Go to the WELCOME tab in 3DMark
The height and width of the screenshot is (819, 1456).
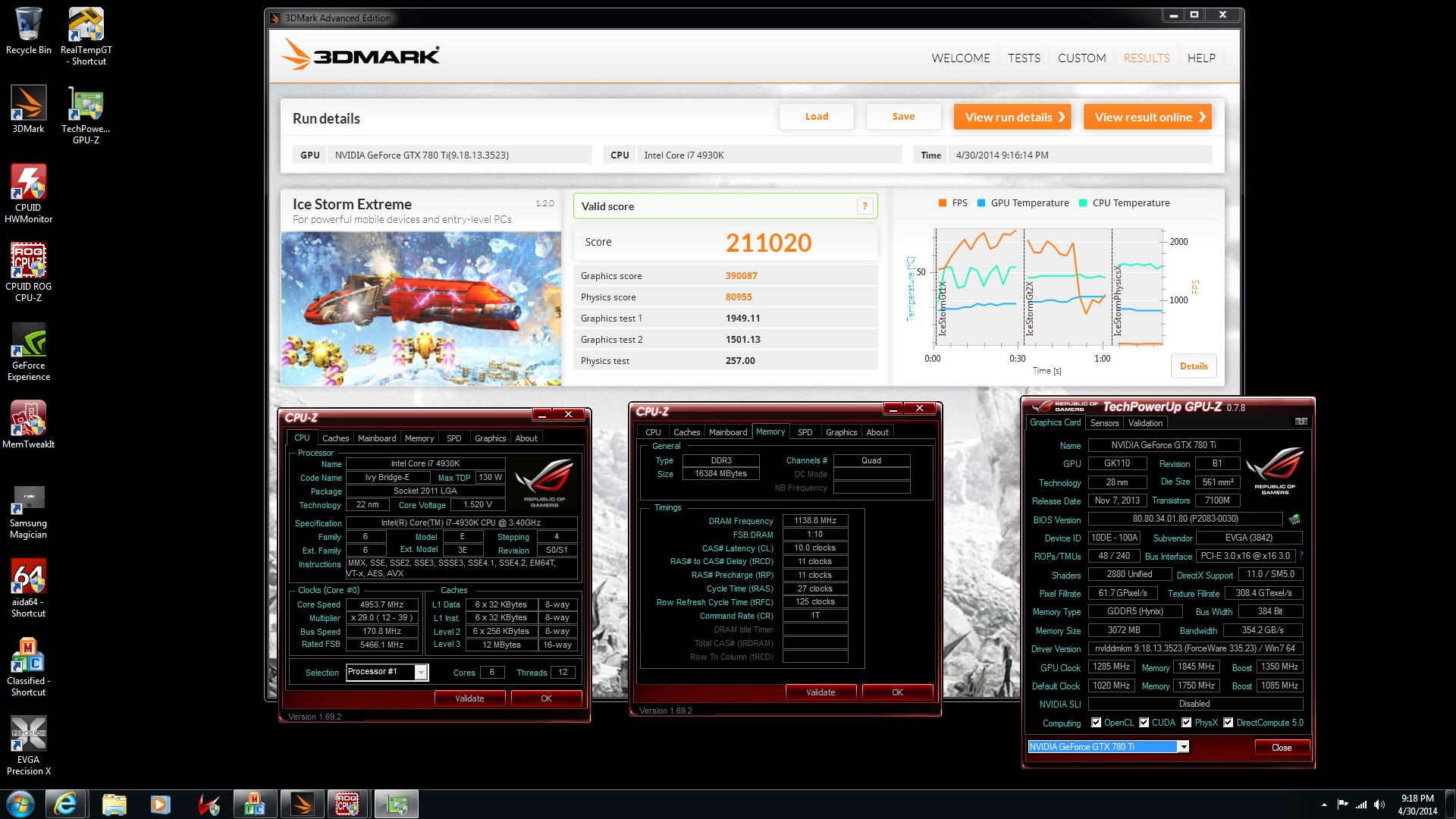point(961,58)
